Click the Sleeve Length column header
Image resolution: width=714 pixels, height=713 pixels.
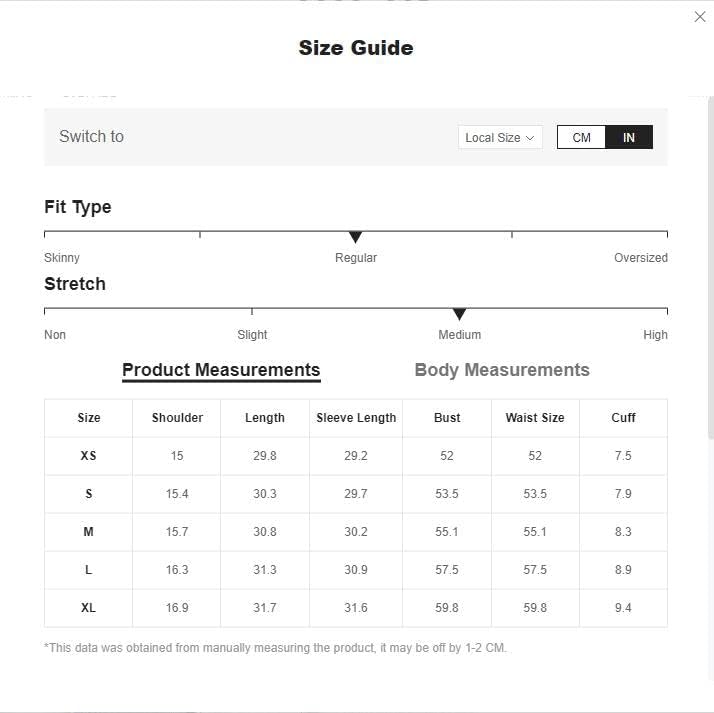click(356, 418)
